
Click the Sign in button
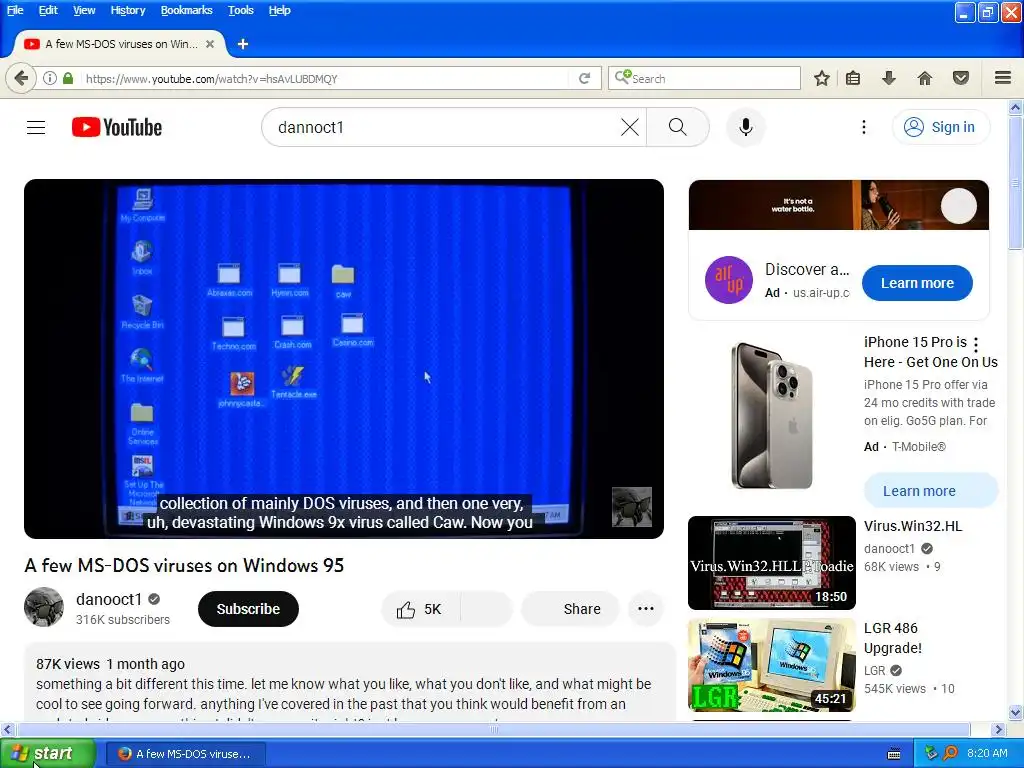pyautogui.click(x=940, y=127)
